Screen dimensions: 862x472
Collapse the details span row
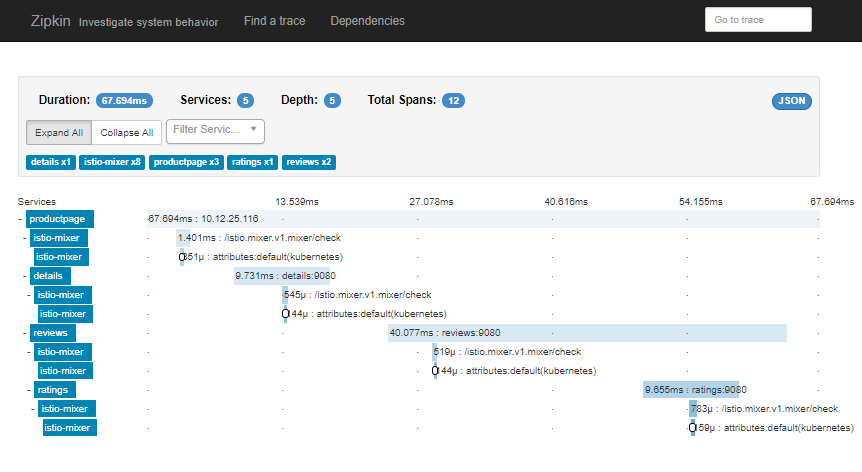pyautogui.click(x=25, y=276)
